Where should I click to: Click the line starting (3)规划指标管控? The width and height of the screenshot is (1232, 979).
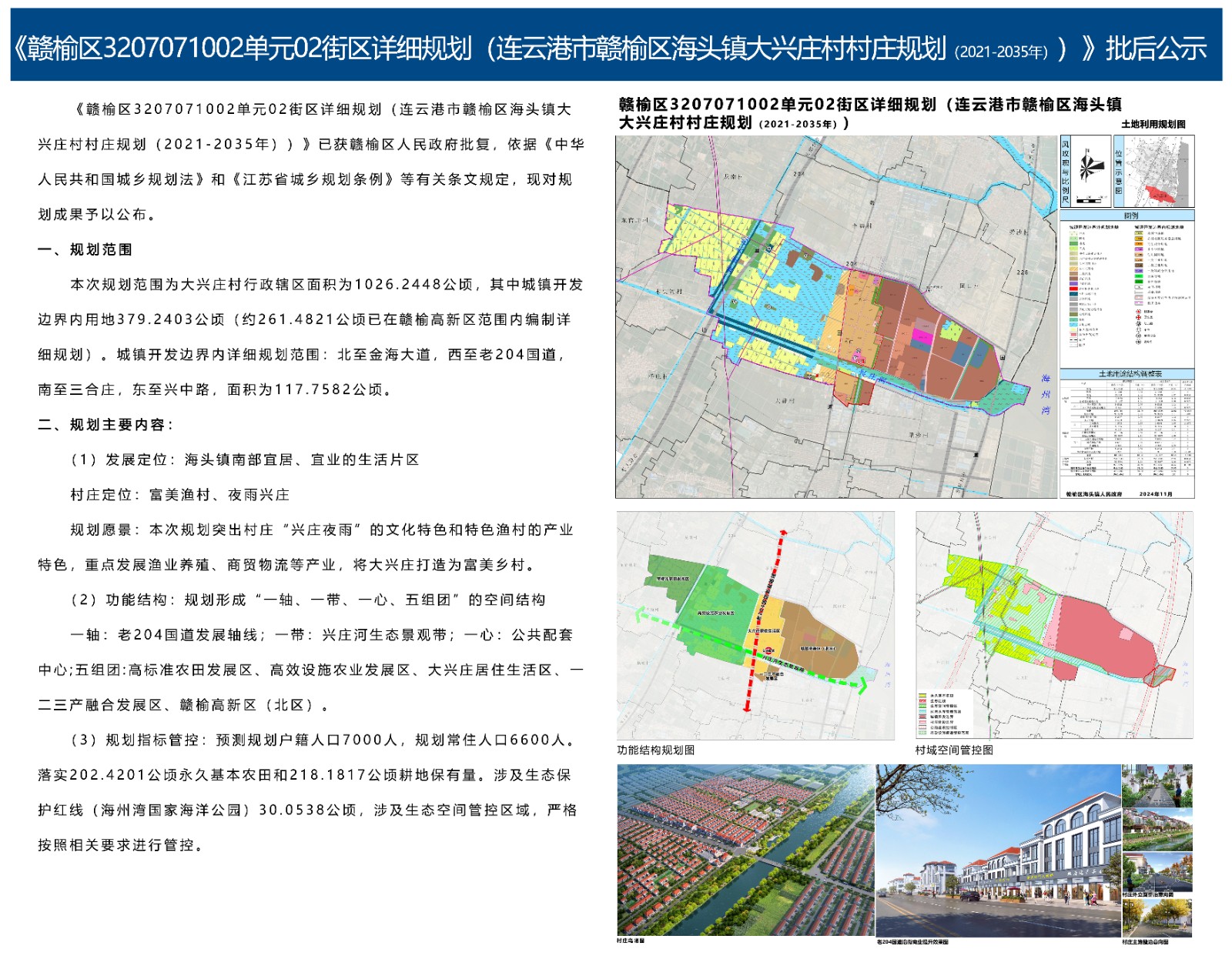click(x=323, y=740)
